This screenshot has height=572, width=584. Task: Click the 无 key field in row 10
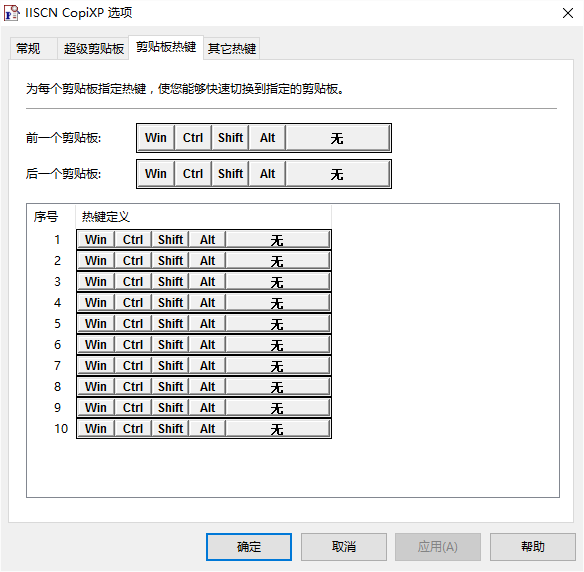pyautogui.click(x=278, y=429)
